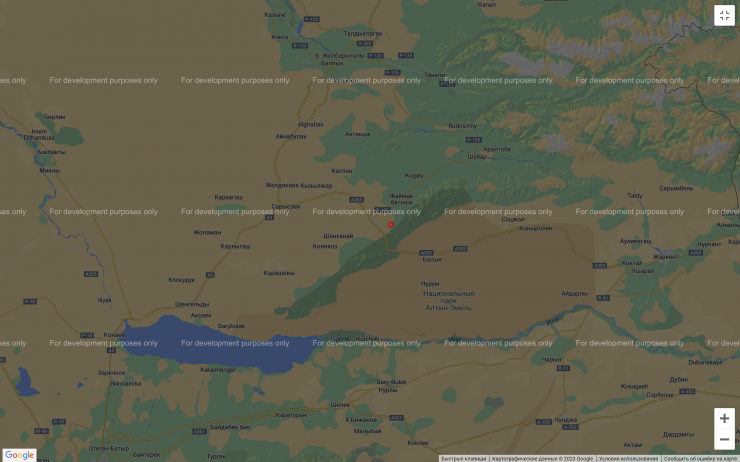Open the Google logo link
Screen dimensions: 740x462
(x=19, y=455)
